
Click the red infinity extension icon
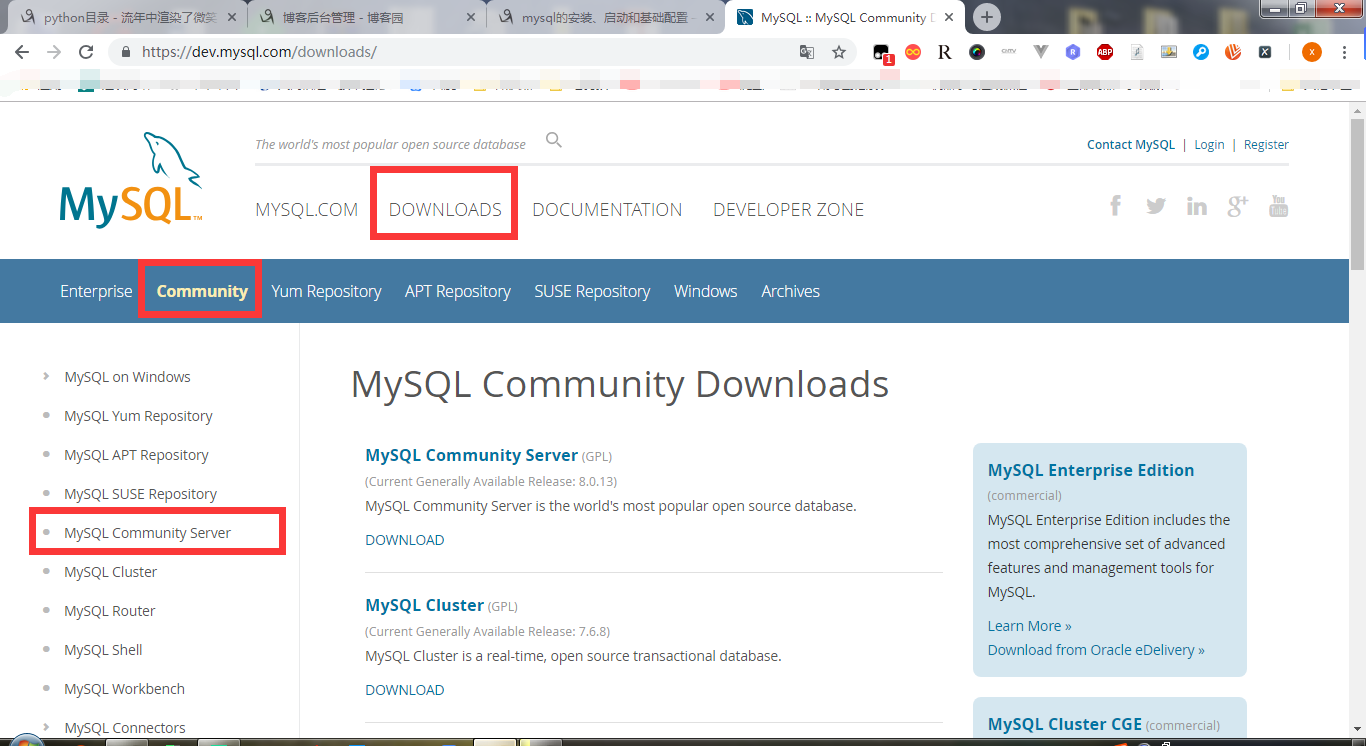[x=913, y=52]
